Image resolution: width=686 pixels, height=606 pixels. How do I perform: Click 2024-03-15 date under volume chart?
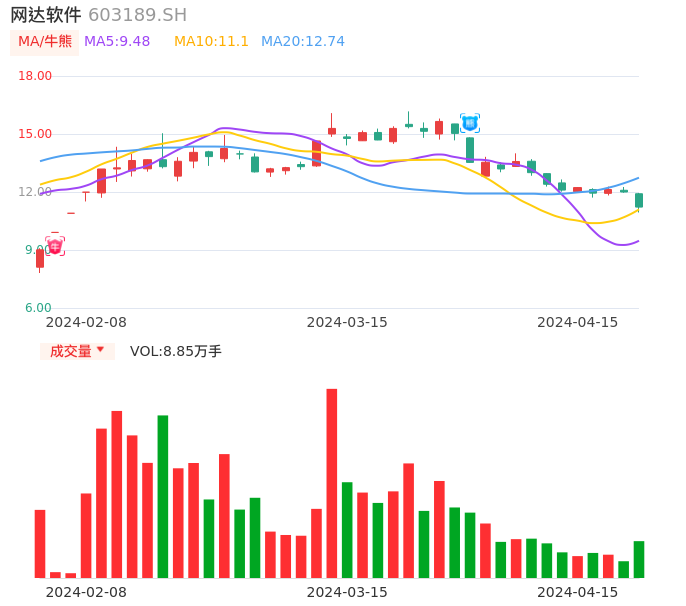point(347,592)
